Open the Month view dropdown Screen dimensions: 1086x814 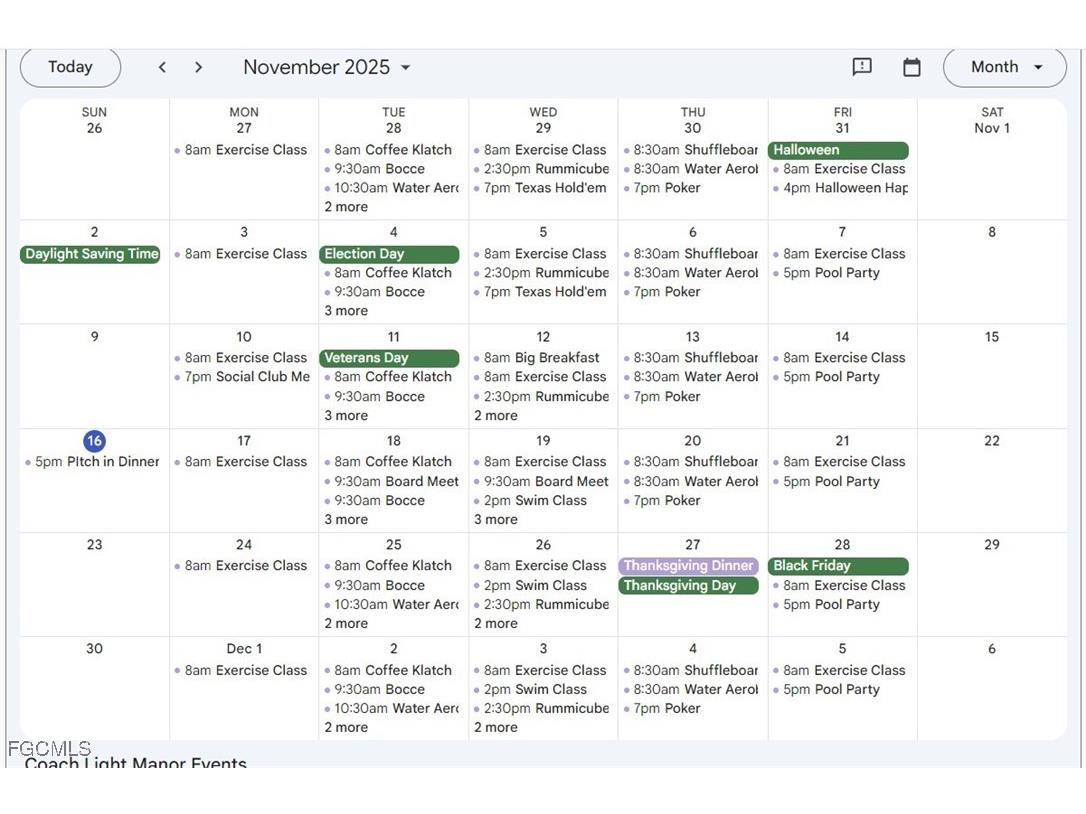(1004, 67)
